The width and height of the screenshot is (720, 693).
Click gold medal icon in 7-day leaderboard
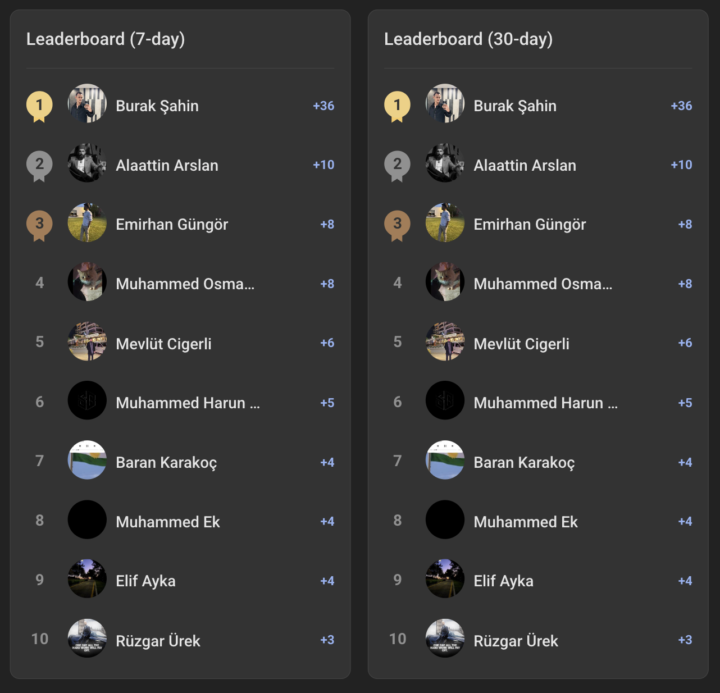pyautogui.click(x=39, y=105)
